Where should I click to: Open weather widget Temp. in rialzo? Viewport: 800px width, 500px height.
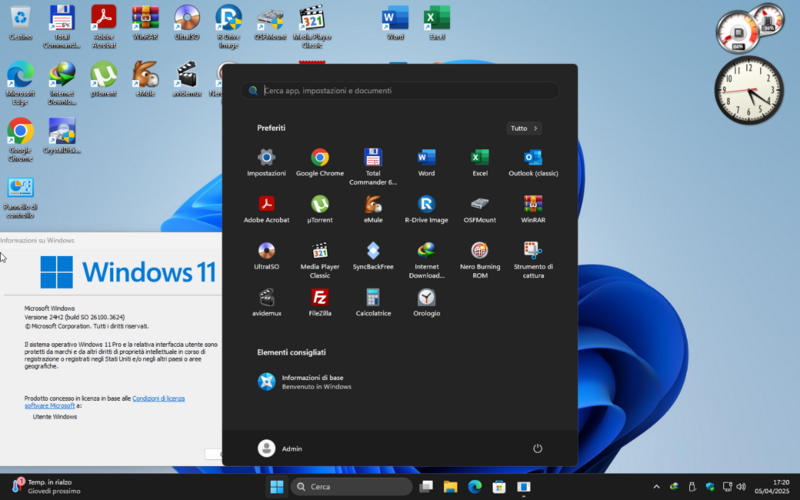[45, 486]
